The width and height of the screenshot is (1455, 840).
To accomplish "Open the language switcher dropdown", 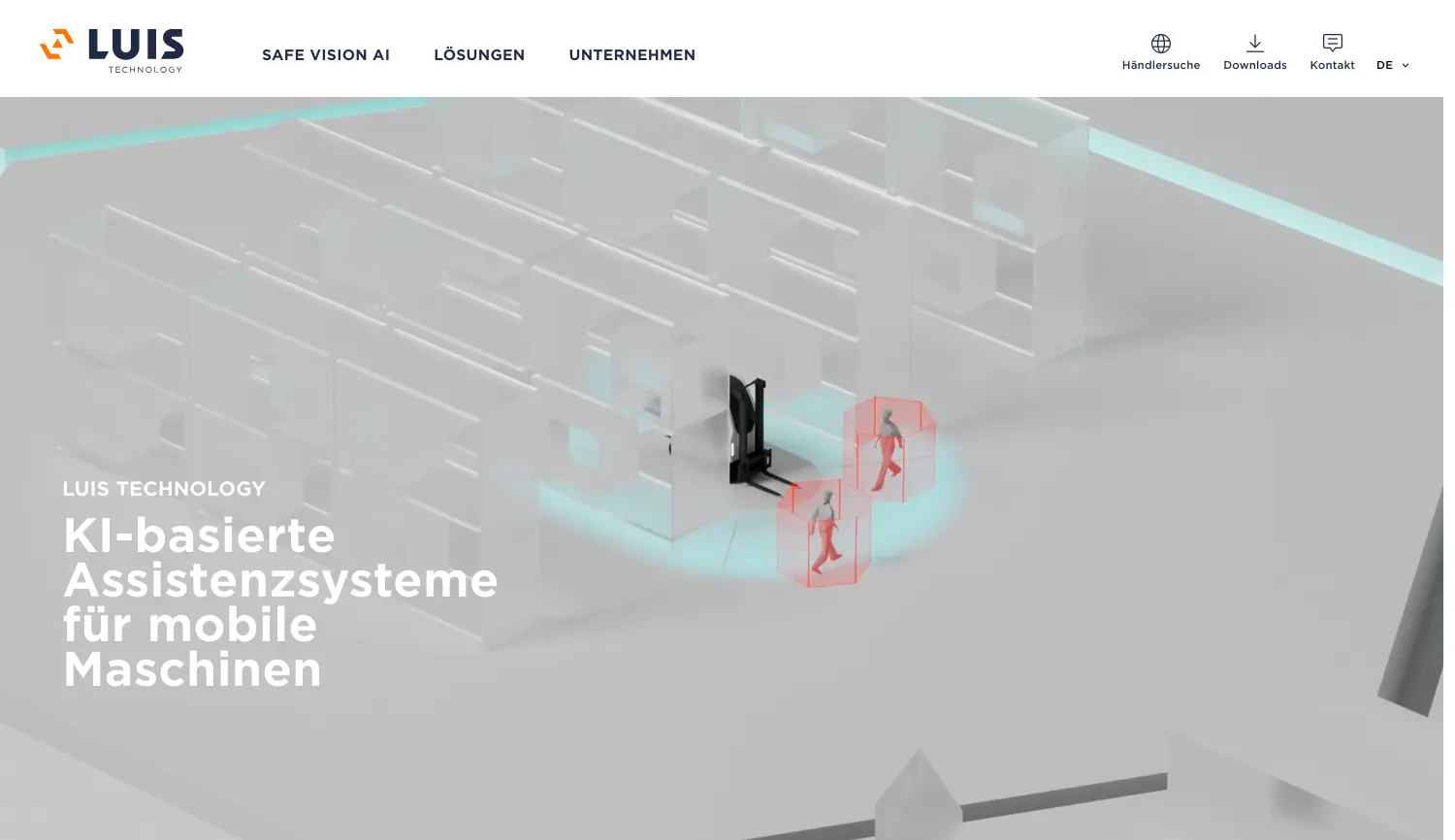I will 1392,65.
